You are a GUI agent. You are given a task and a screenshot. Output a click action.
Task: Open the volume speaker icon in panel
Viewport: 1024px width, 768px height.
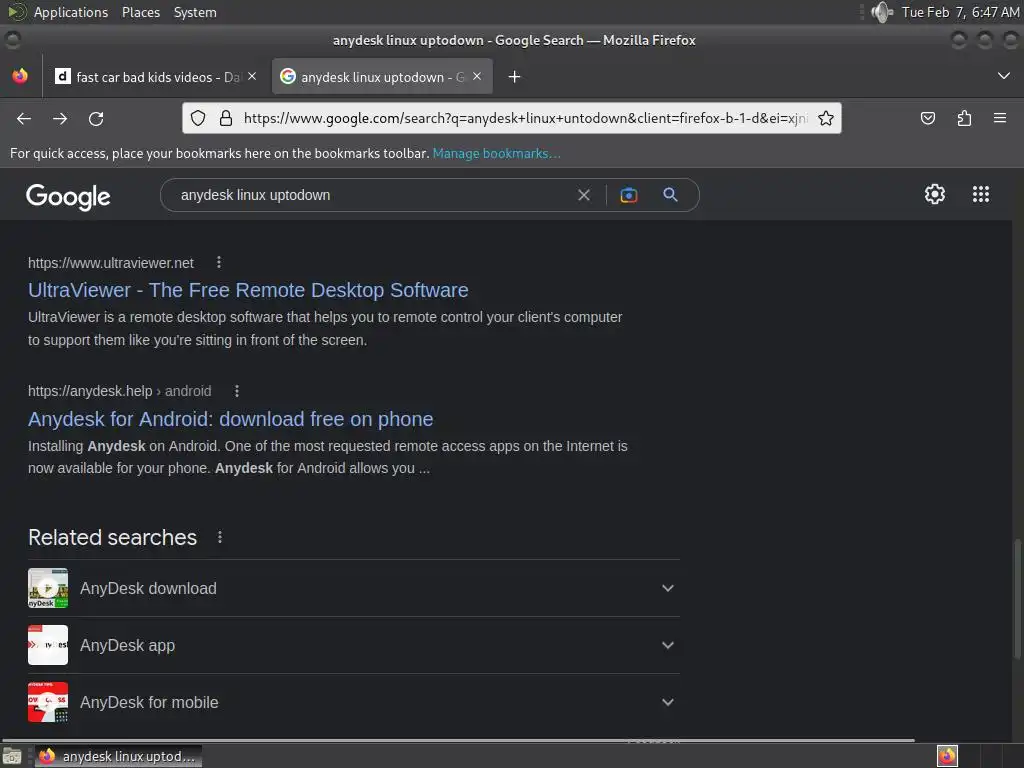tap(882, 12)
